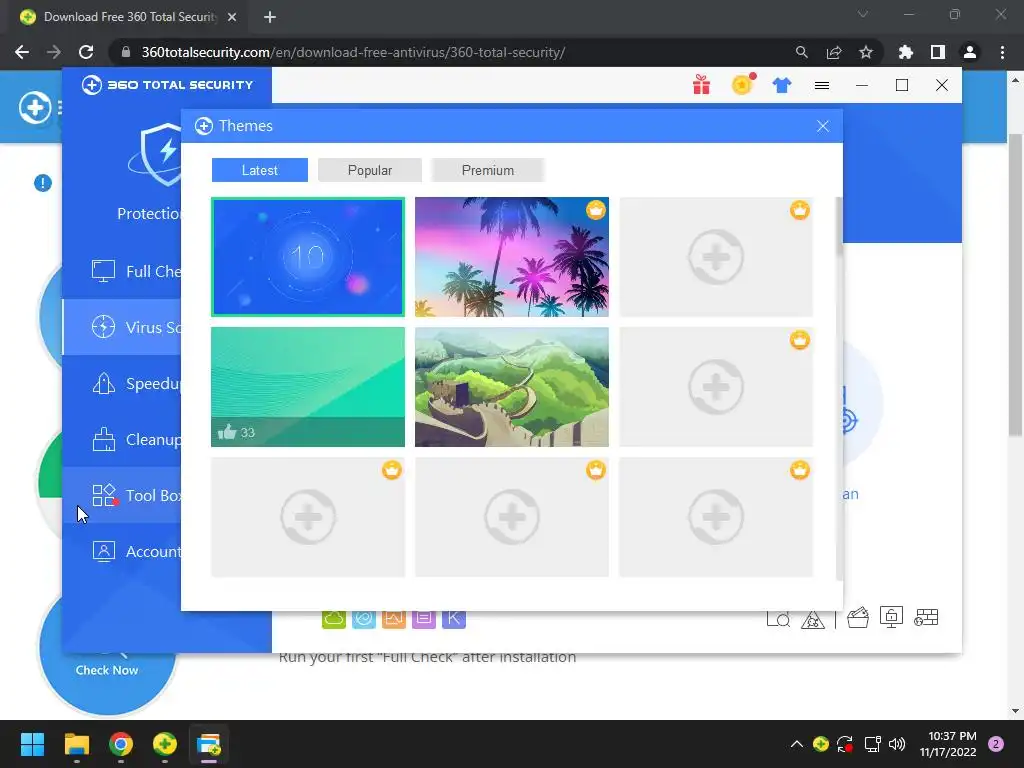1024x768 pixels.
Task: Click the 360 tray icon in system tray
Action: click(x=821, y=744)
